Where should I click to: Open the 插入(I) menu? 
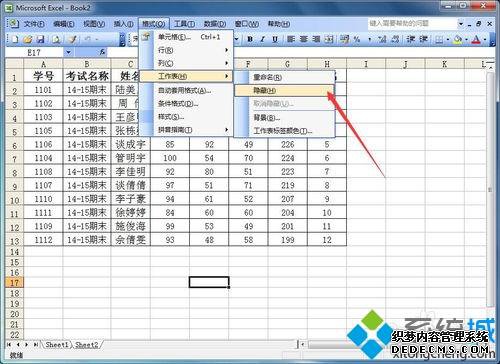(x=123, y=24)
